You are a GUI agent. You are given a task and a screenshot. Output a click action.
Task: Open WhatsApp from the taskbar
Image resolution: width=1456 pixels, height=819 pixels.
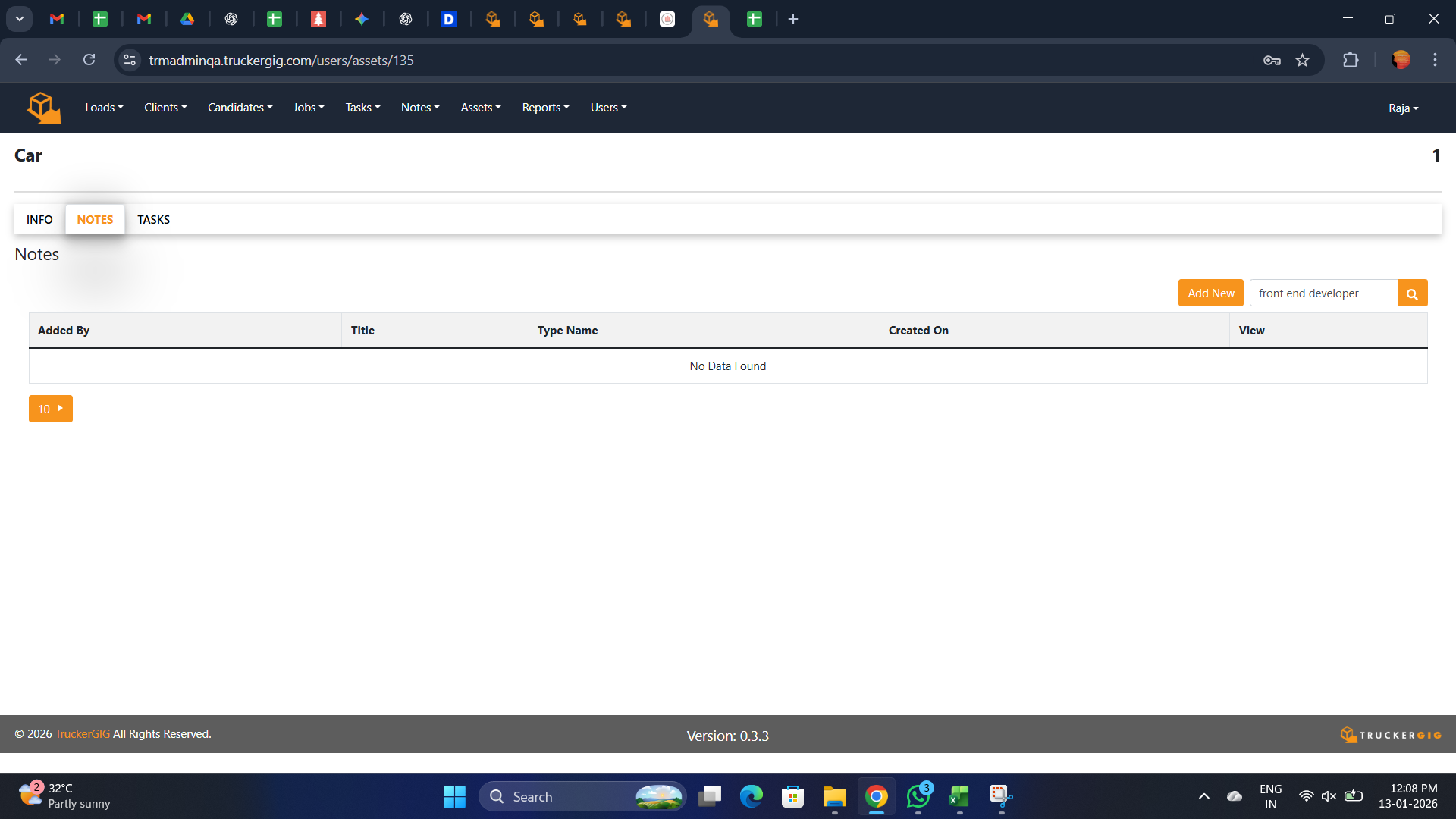[x=918, y=796]
